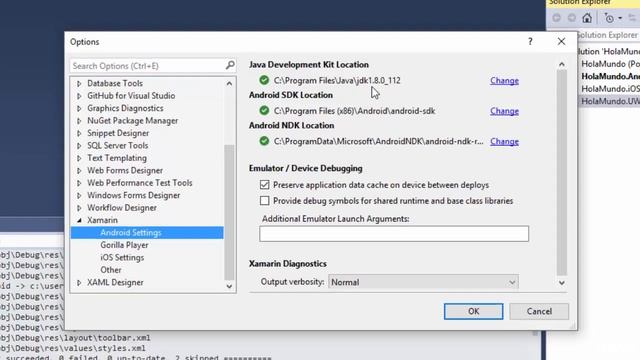
Task: Select iOS Settings under Xamarin
Action: point(122,258)
